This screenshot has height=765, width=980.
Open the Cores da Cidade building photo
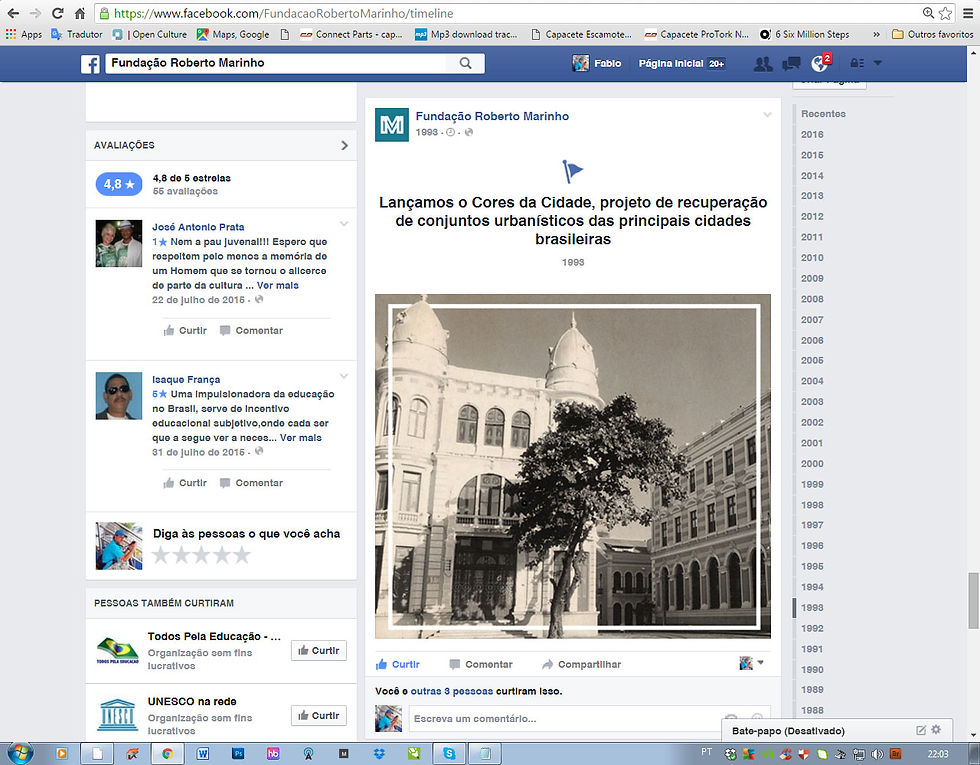(572, 466)
